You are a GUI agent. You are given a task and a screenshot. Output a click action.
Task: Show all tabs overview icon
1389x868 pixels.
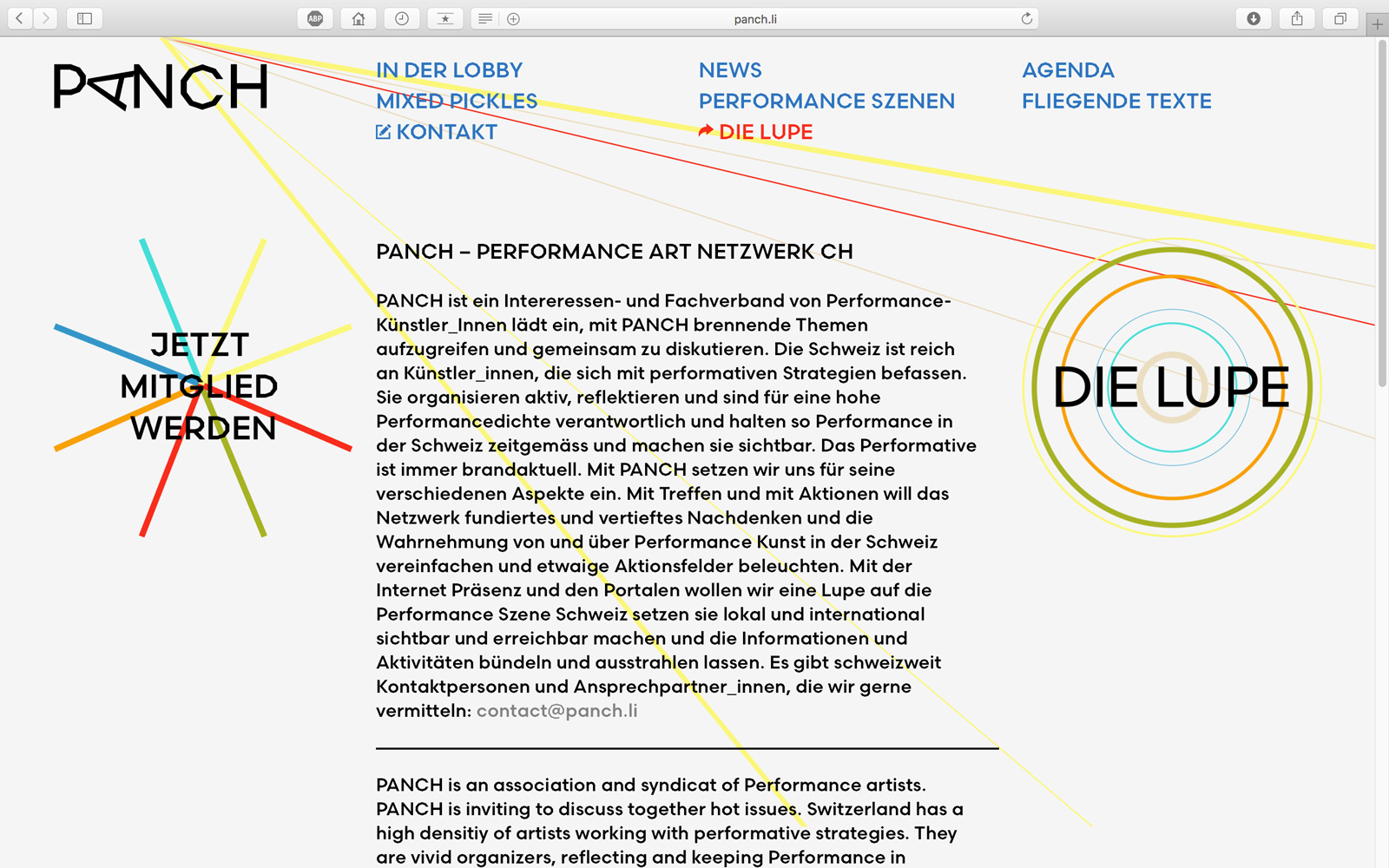tap(1340, 18)
